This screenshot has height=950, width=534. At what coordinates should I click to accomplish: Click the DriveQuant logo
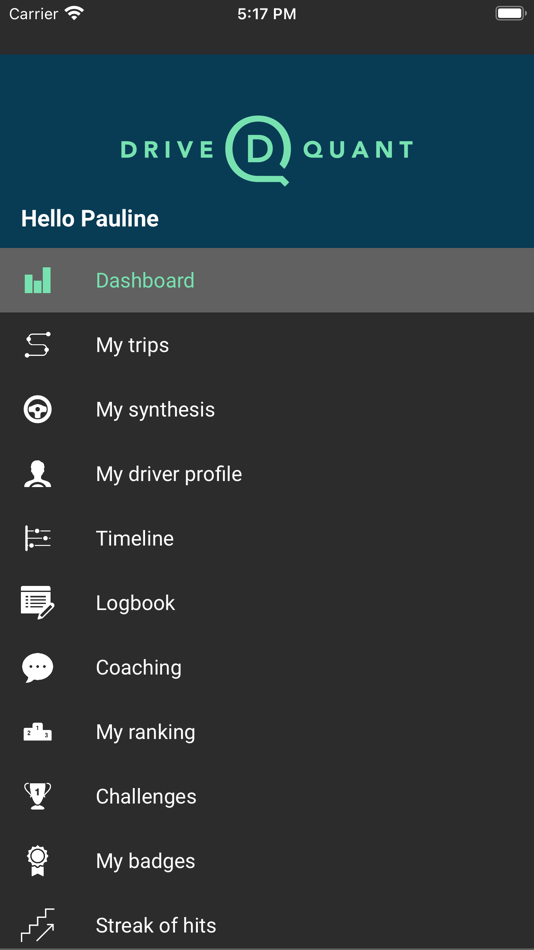coord(267,150)
